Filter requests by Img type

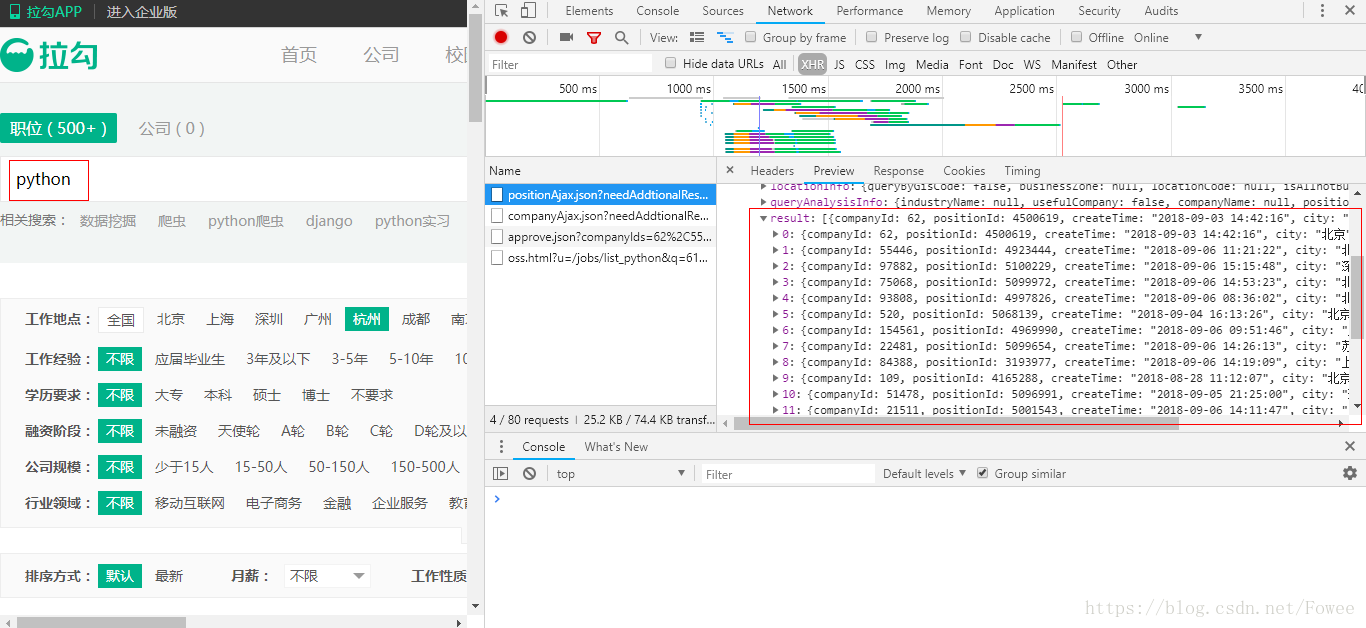pyautogui.click(x=895, y=64)
